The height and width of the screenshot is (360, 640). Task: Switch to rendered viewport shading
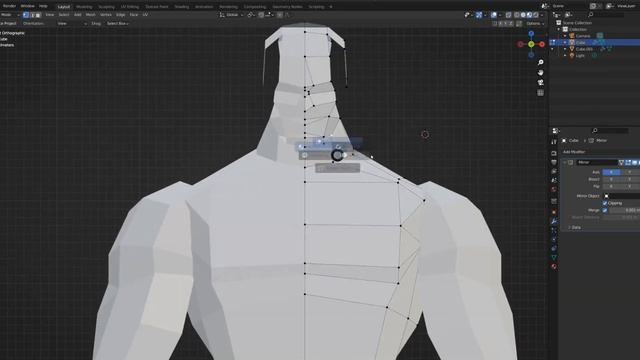(536, 15)
